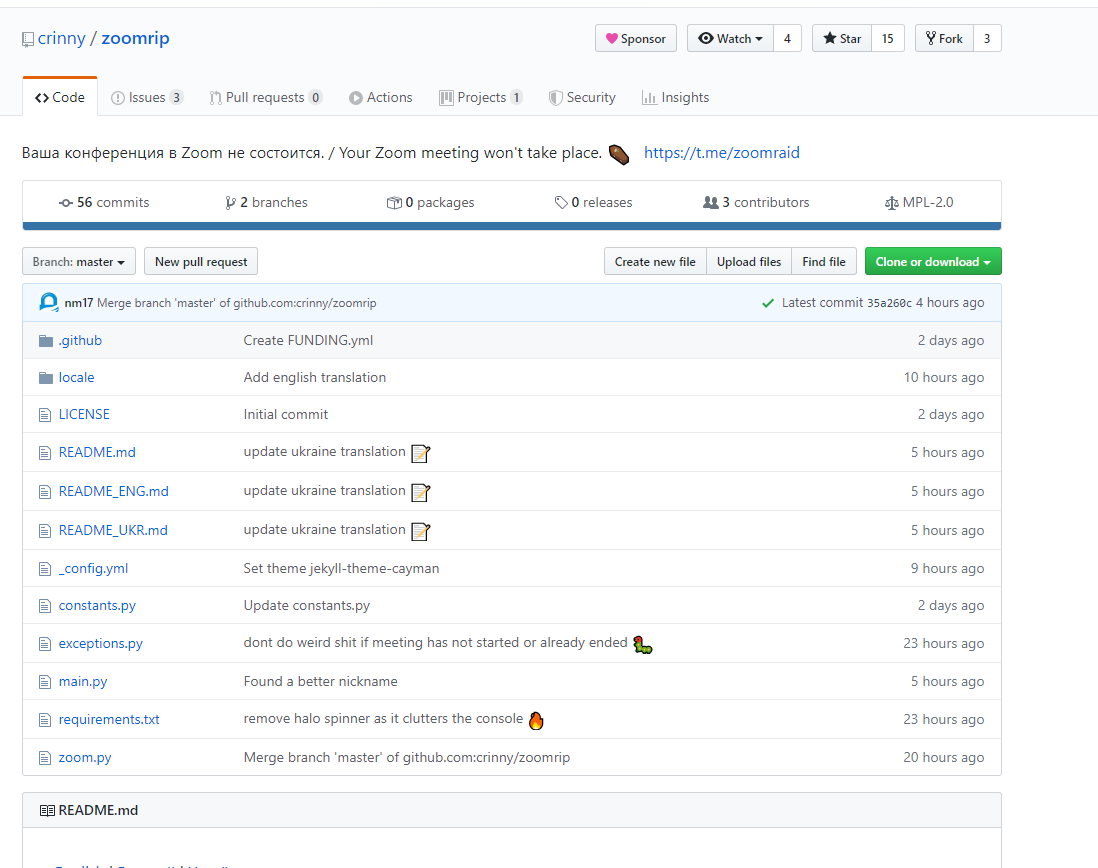Click the New pull request button
The width and height of the screenshot is (1098, 868).
pyautogui.click(x=201, y=262)
